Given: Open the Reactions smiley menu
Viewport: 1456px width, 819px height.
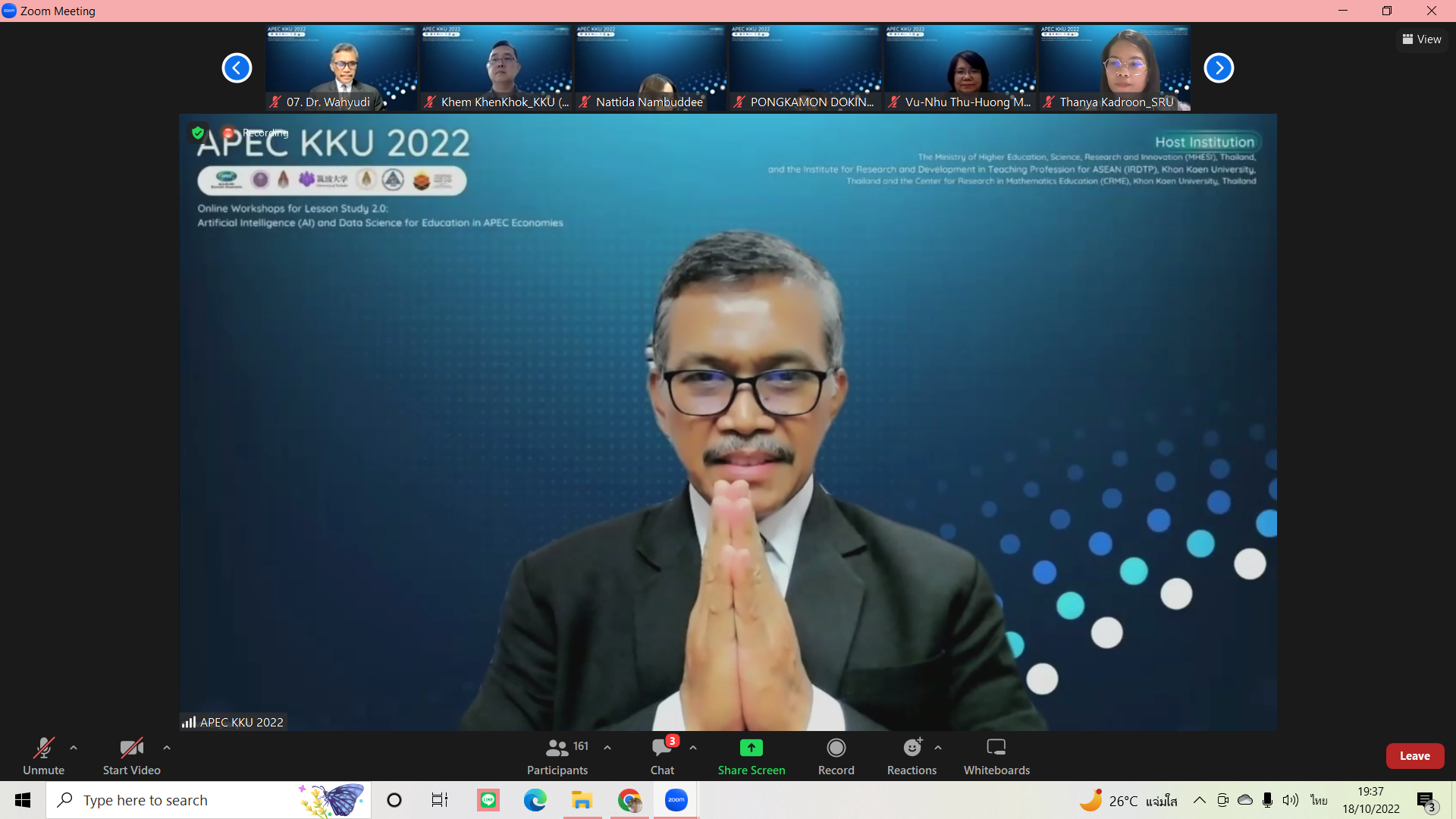Looking at the screenshot, I should (x=912, y=748).
